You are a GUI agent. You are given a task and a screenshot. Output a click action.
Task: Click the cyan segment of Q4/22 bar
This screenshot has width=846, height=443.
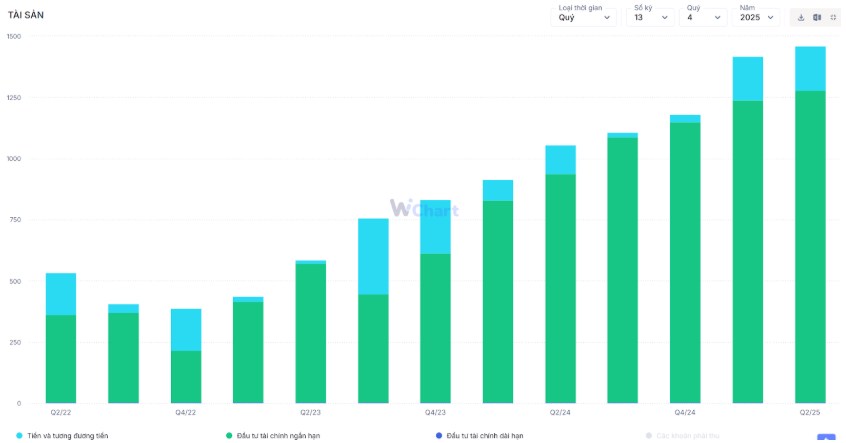(186, 330)
